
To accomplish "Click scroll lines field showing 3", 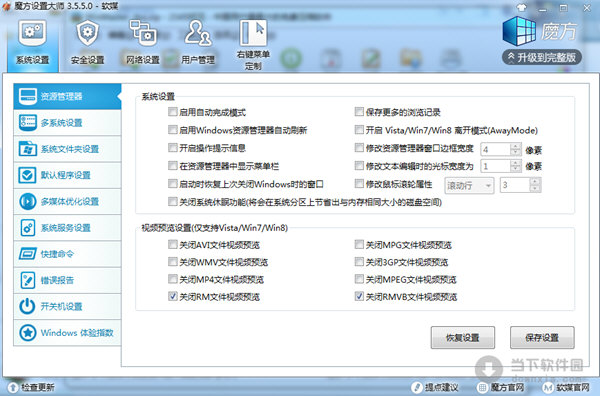I will point(515,185).
